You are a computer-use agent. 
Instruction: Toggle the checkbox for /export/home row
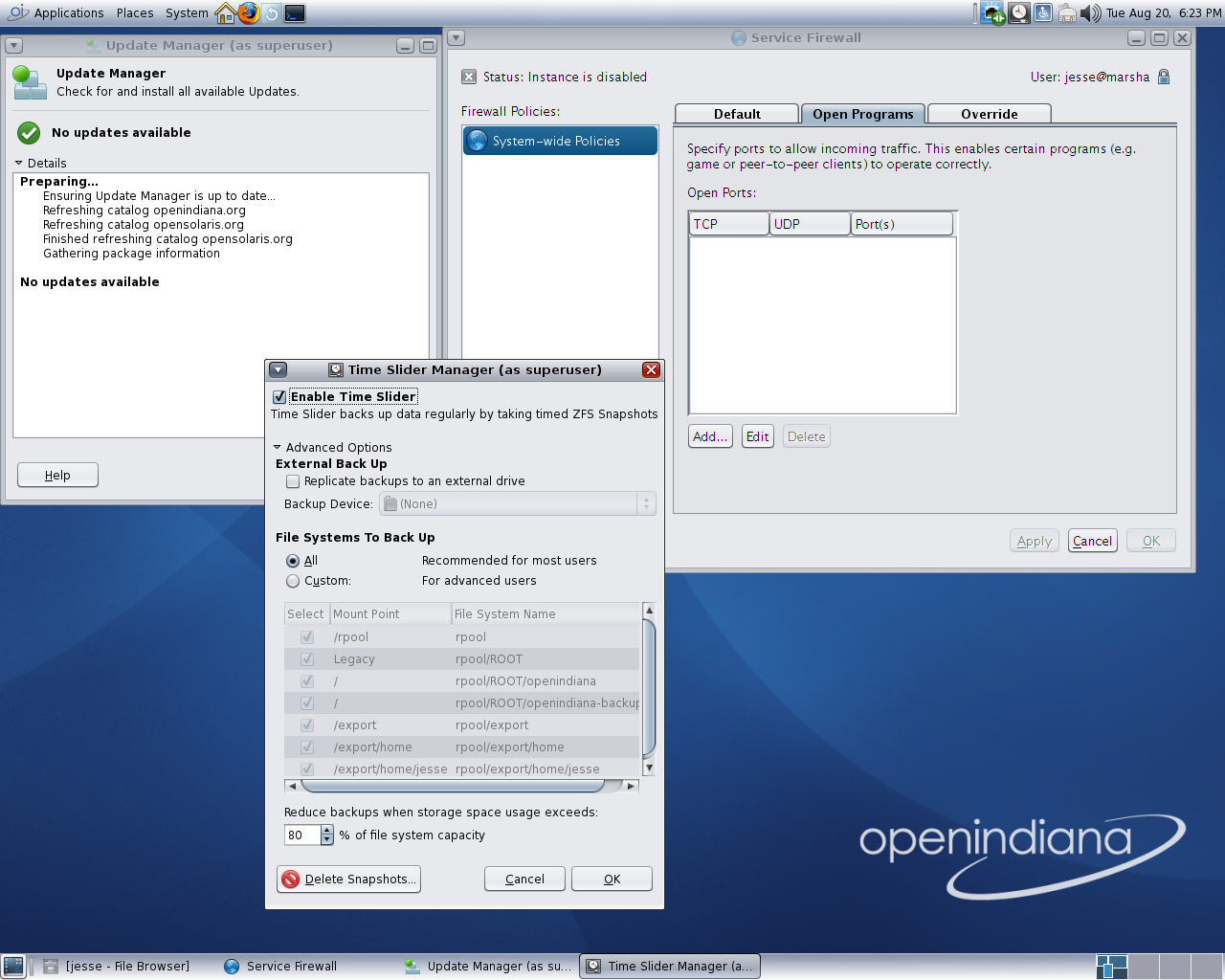click(x=307, y=747)
